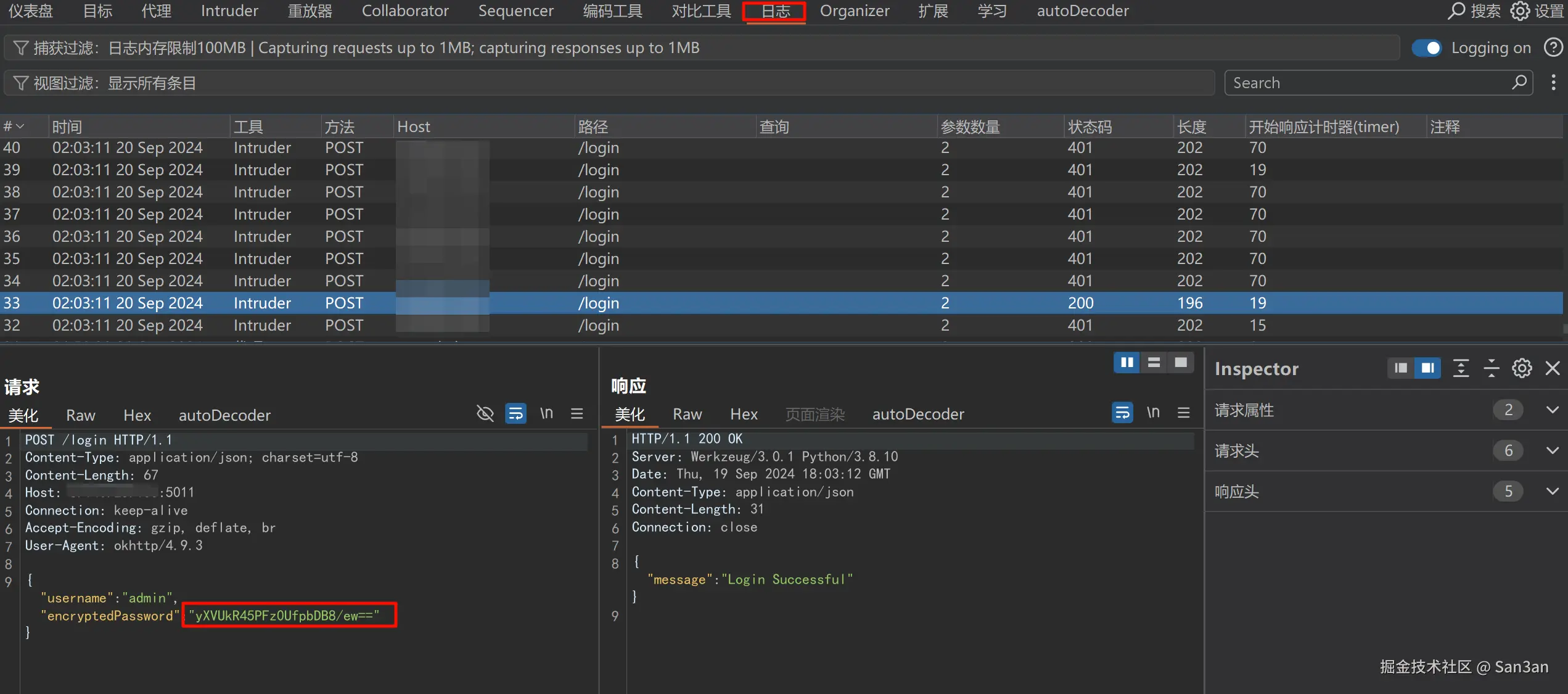Expand the 响应头 section
Viewport: 1568px width, 694px height.
point(1552,492)
